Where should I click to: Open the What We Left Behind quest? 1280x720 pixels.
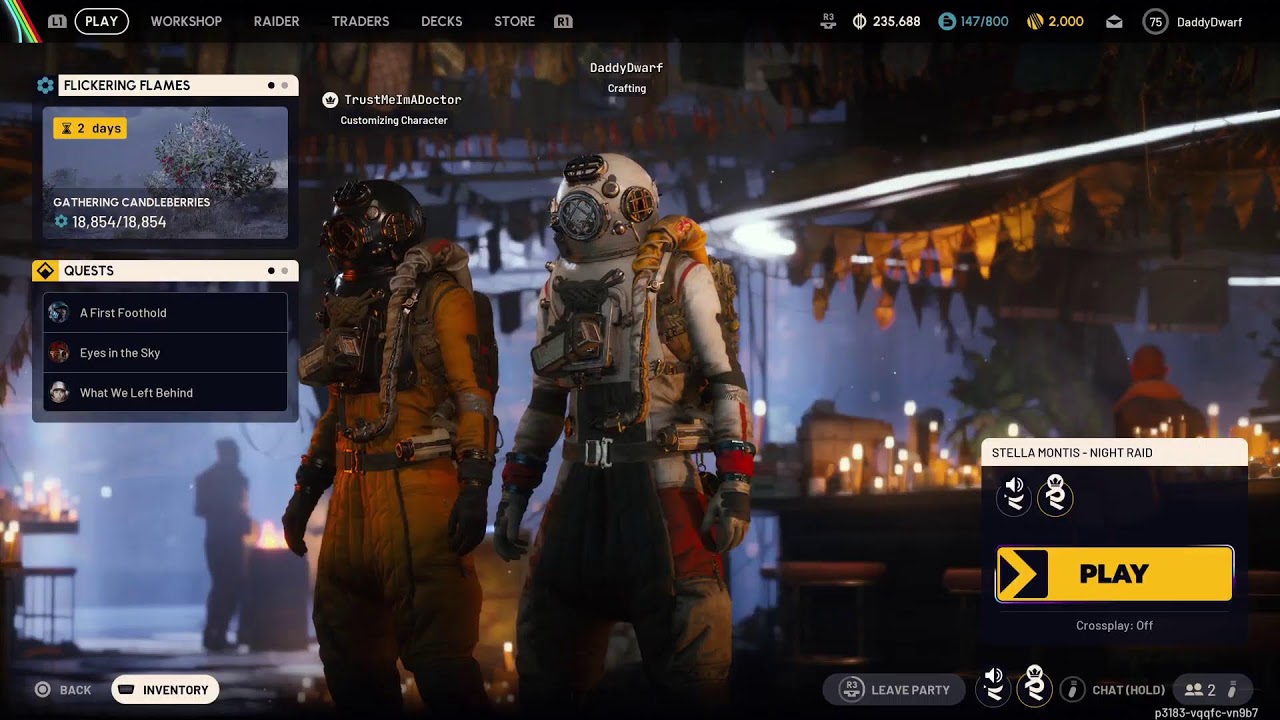(166, 393)
